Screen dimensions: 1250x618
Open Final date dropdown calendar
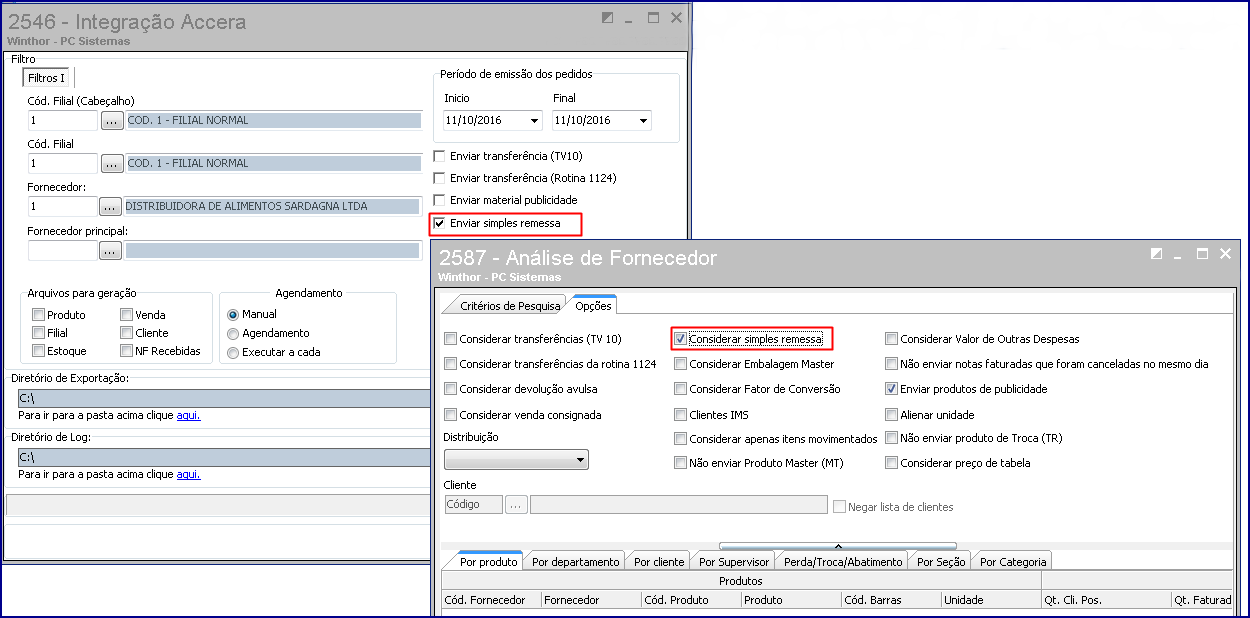(x=641, y=120)
